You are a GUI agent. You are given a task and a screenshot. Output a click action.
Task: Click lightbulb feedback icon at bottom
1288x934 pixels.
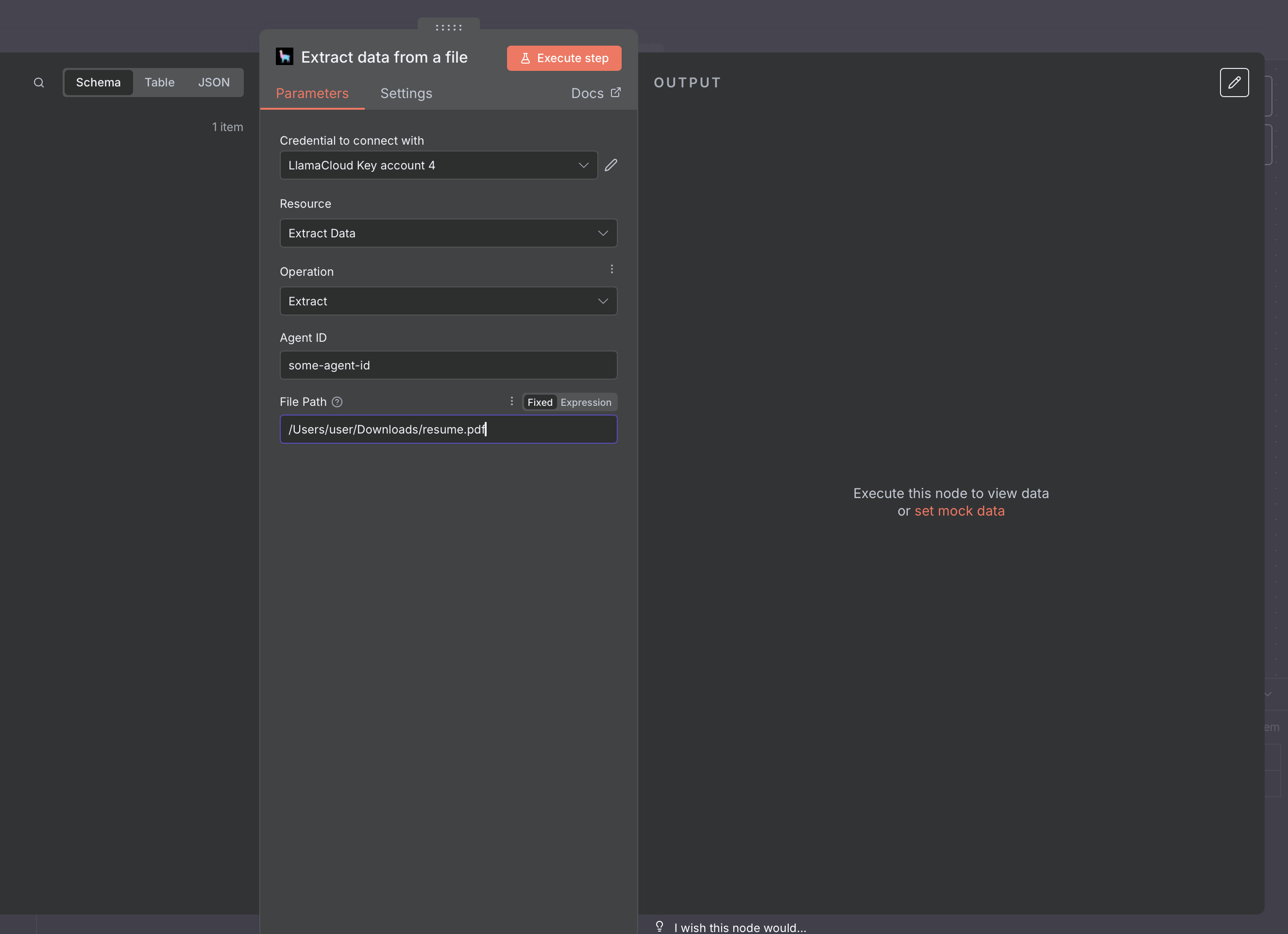click(660, 927)
